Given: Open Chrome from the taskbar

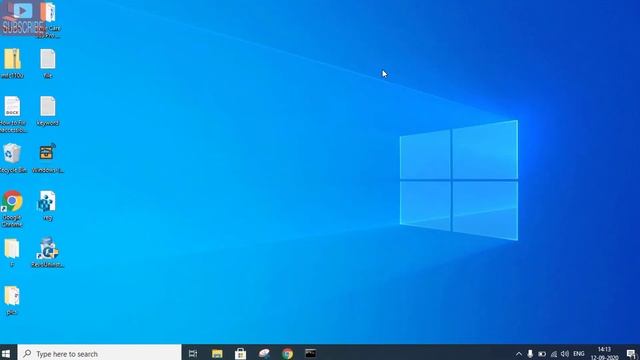Looking at the screenshot, I should tap(287, 353).
